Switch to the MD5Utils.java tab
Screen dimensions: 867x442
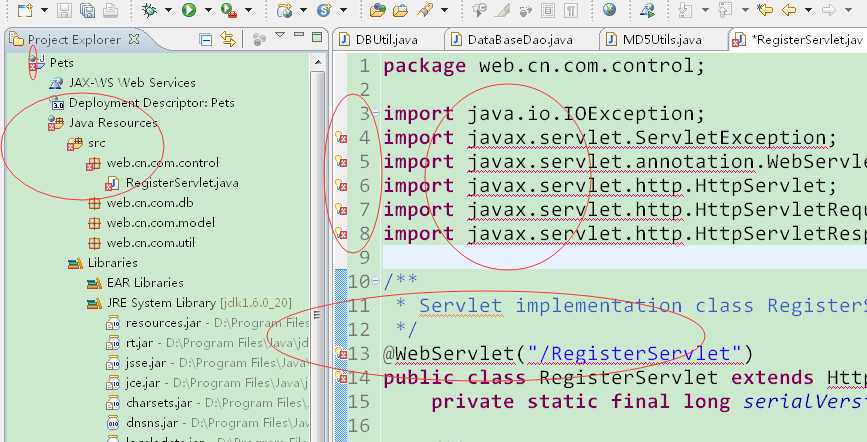662,40
